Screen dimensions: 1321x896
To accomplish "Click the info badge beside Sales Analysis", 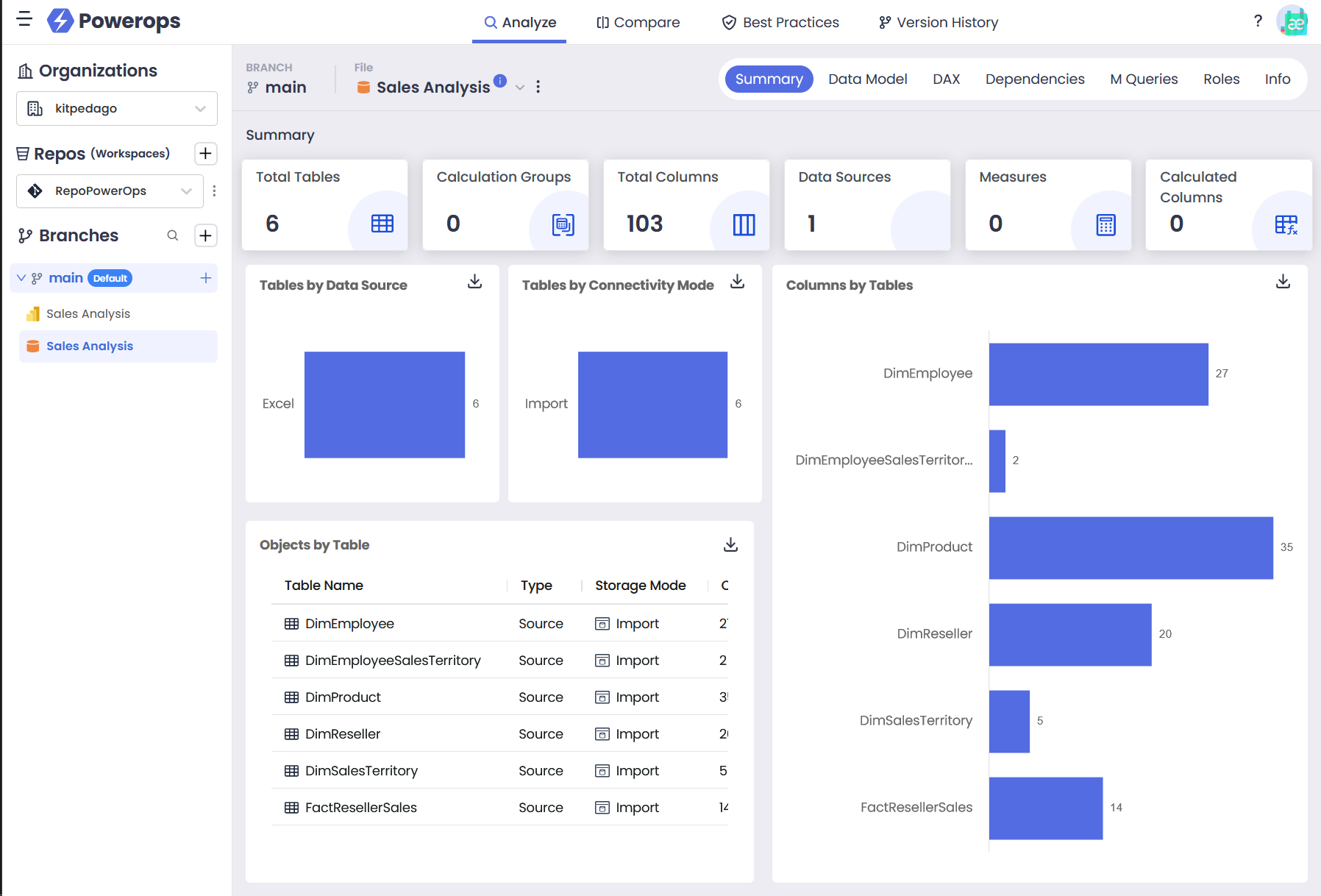I will [500, 81].
